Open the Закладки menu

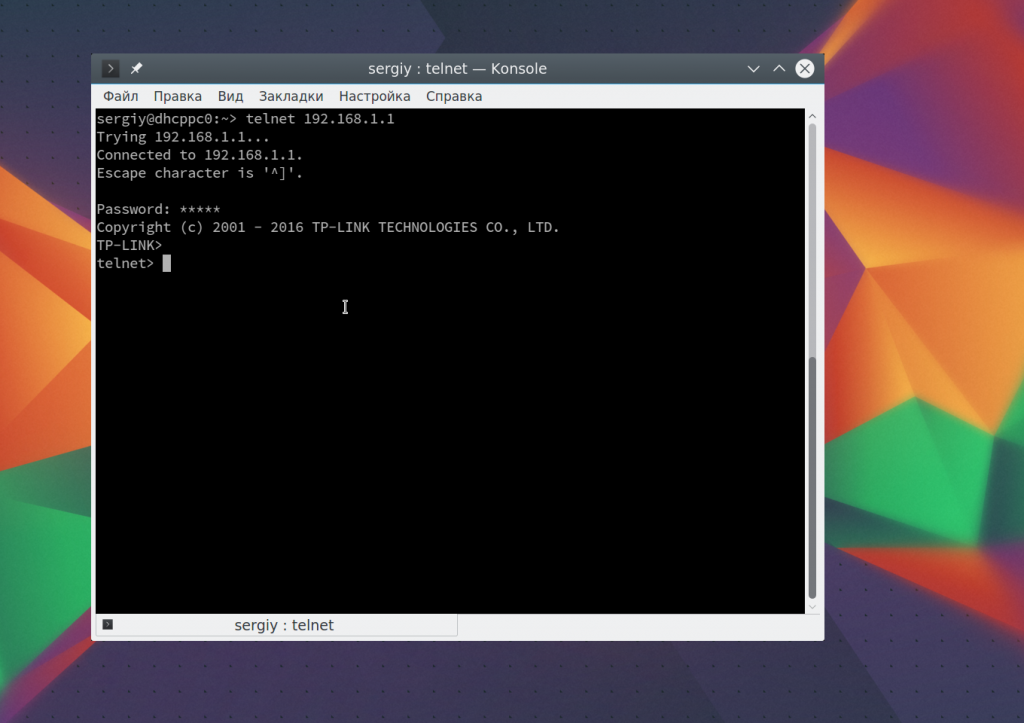point(291,96)
